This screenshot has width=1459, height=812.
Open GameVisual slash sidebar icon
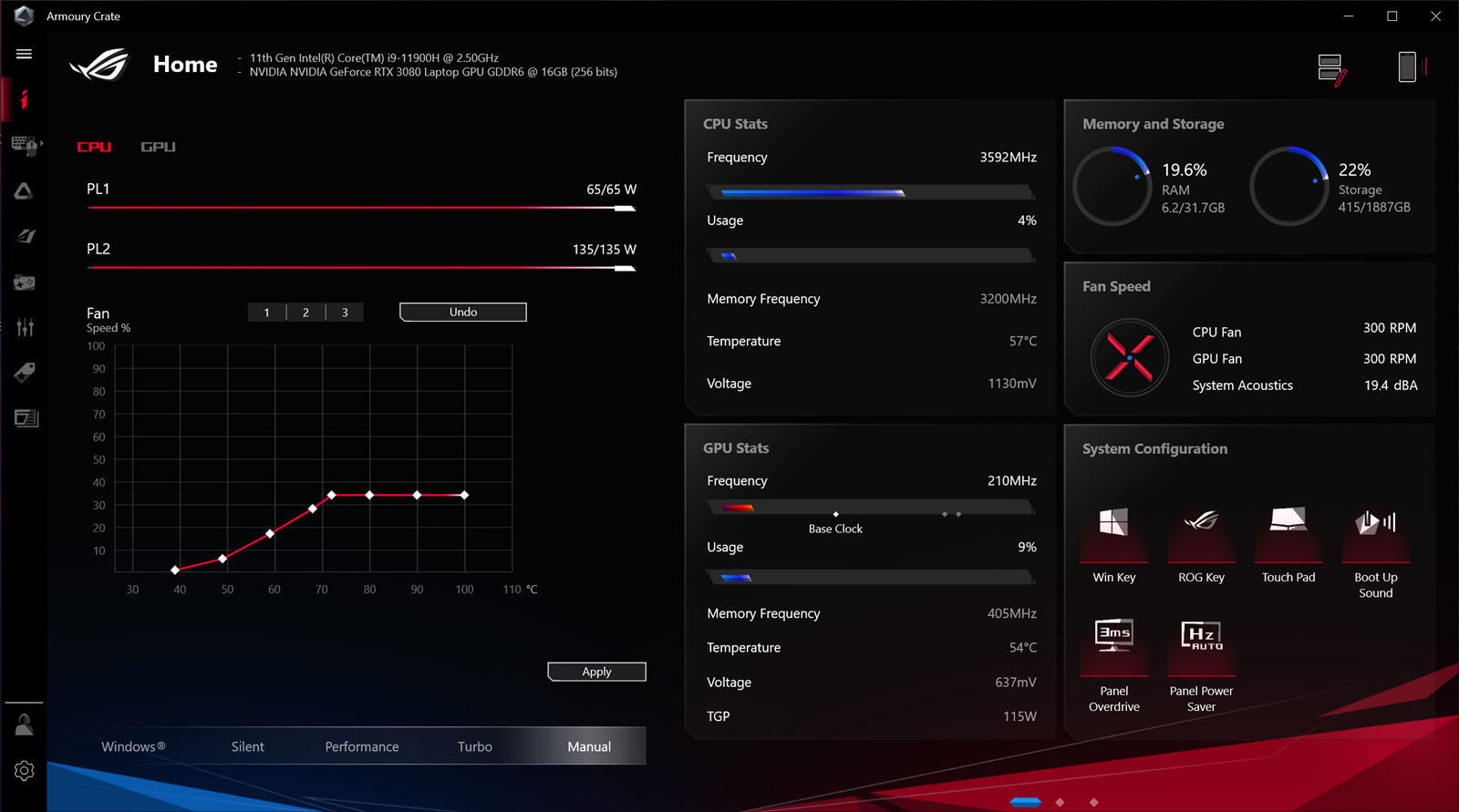25,236
